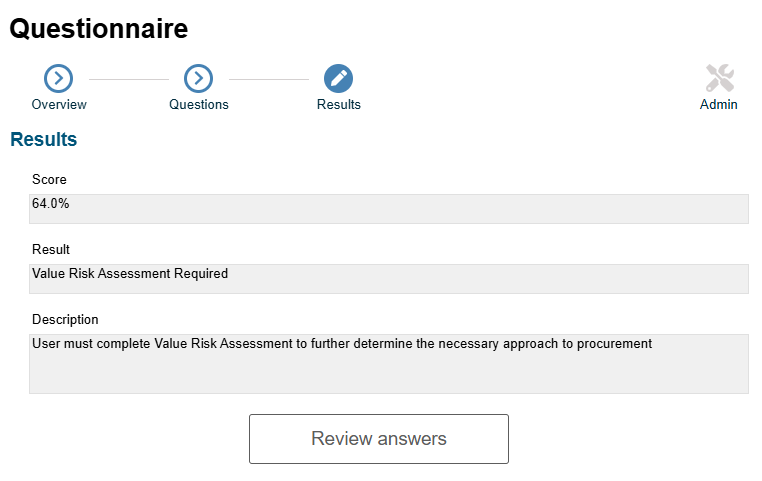Viewport: 762px width, 481px height.
Task: Click the Score field showing 64.0%
Action: (x=389, y=209)
